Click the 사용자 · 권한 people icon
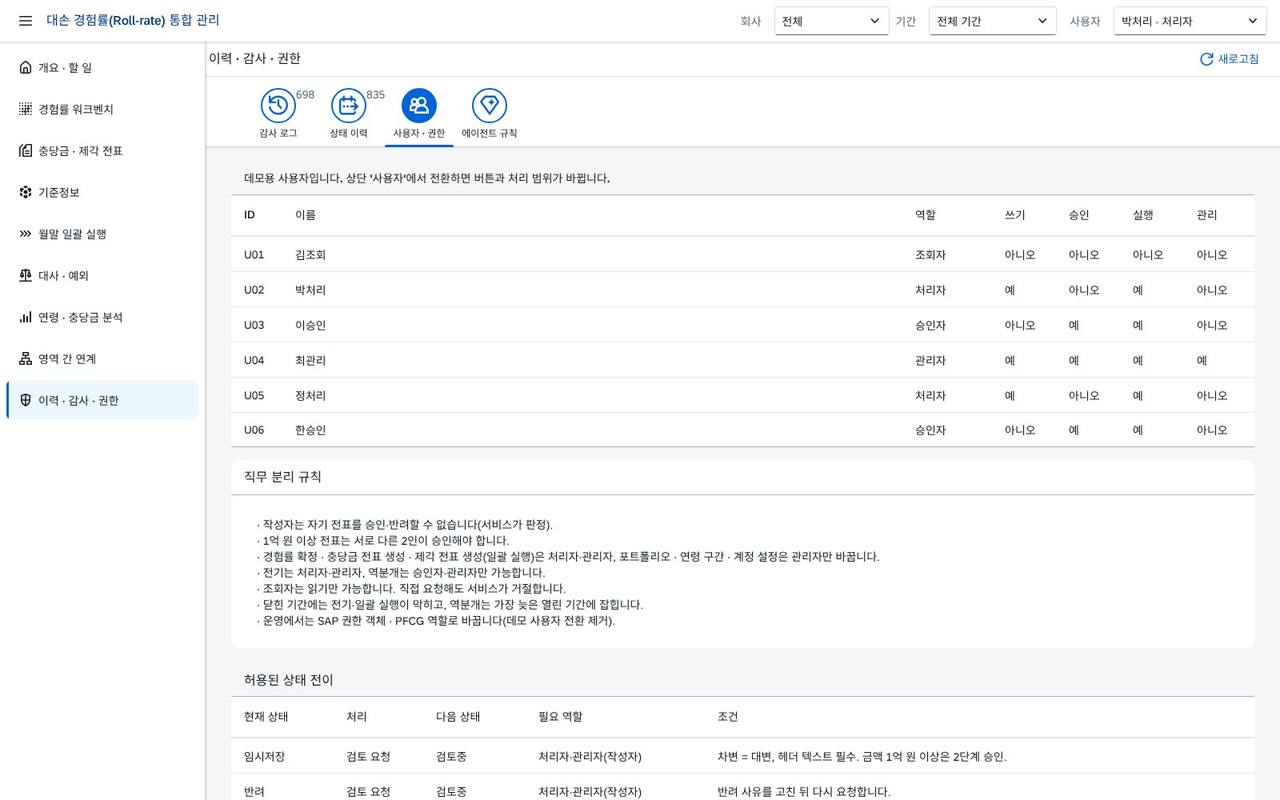The width and height of the screenshot is (1280, 800). [x=419, y=105]
